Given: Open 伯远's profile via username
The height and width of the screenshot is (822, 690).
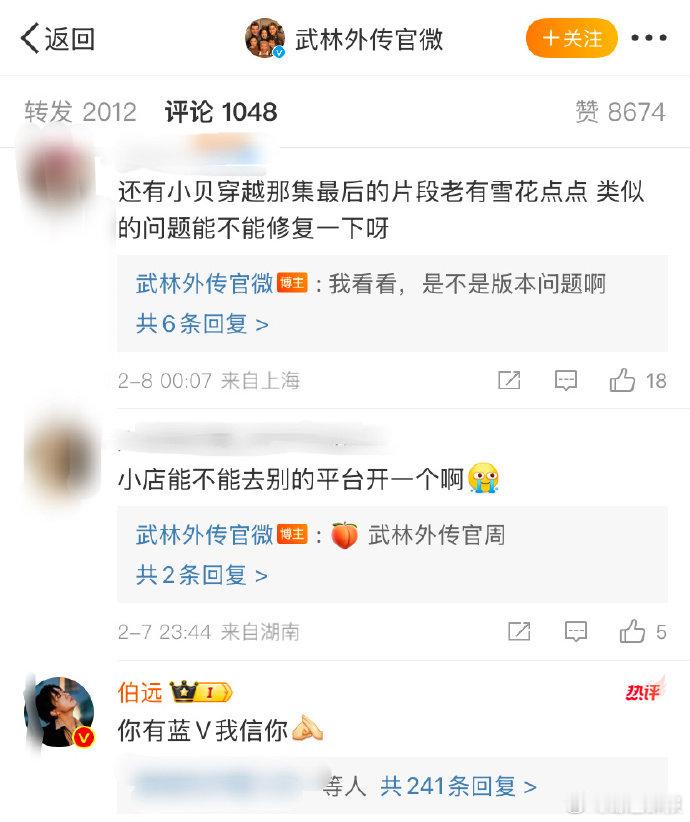Looking at the screenshot, I should pyautogui.click(x=140, y=693).
